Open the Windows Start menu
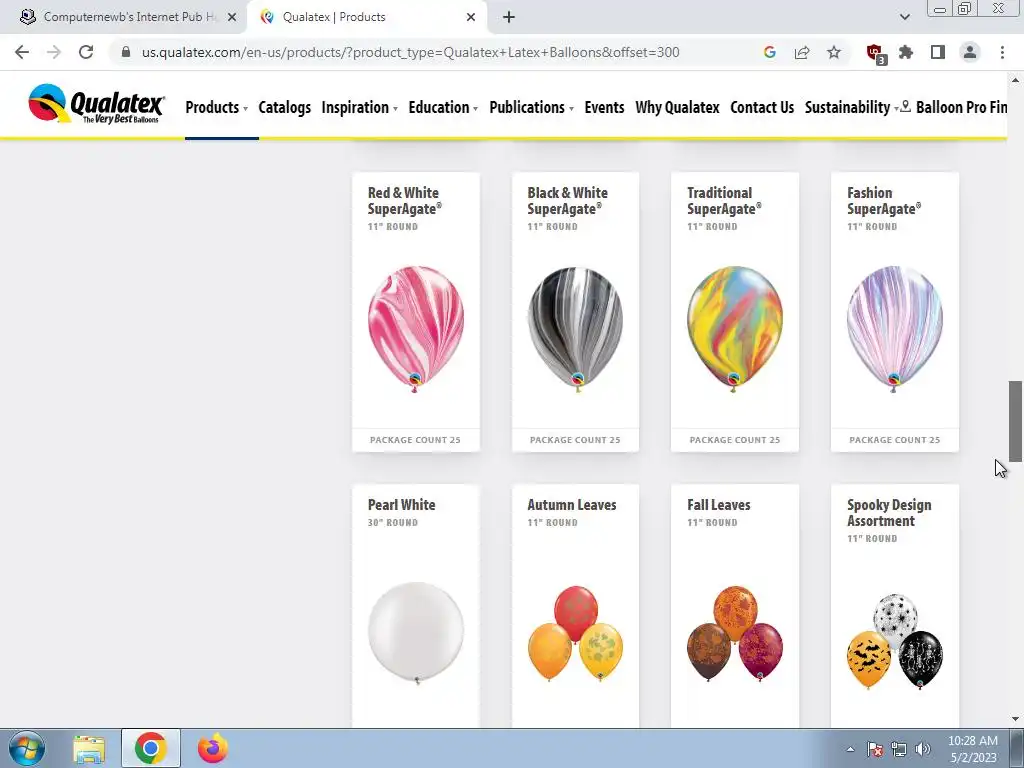Screen dimensions: 1024x768 [27, 748]
